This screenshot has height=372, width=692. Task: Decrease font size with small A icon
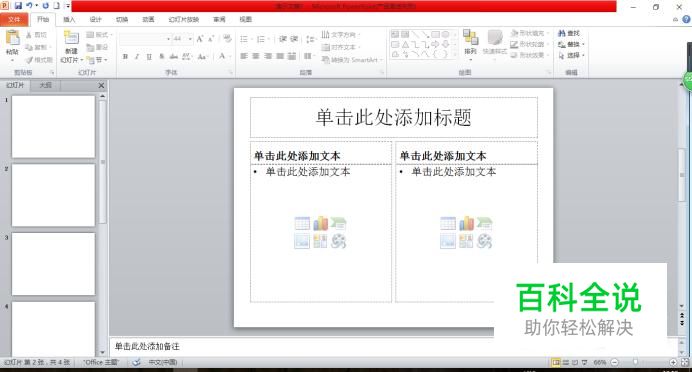pos(211,39)
